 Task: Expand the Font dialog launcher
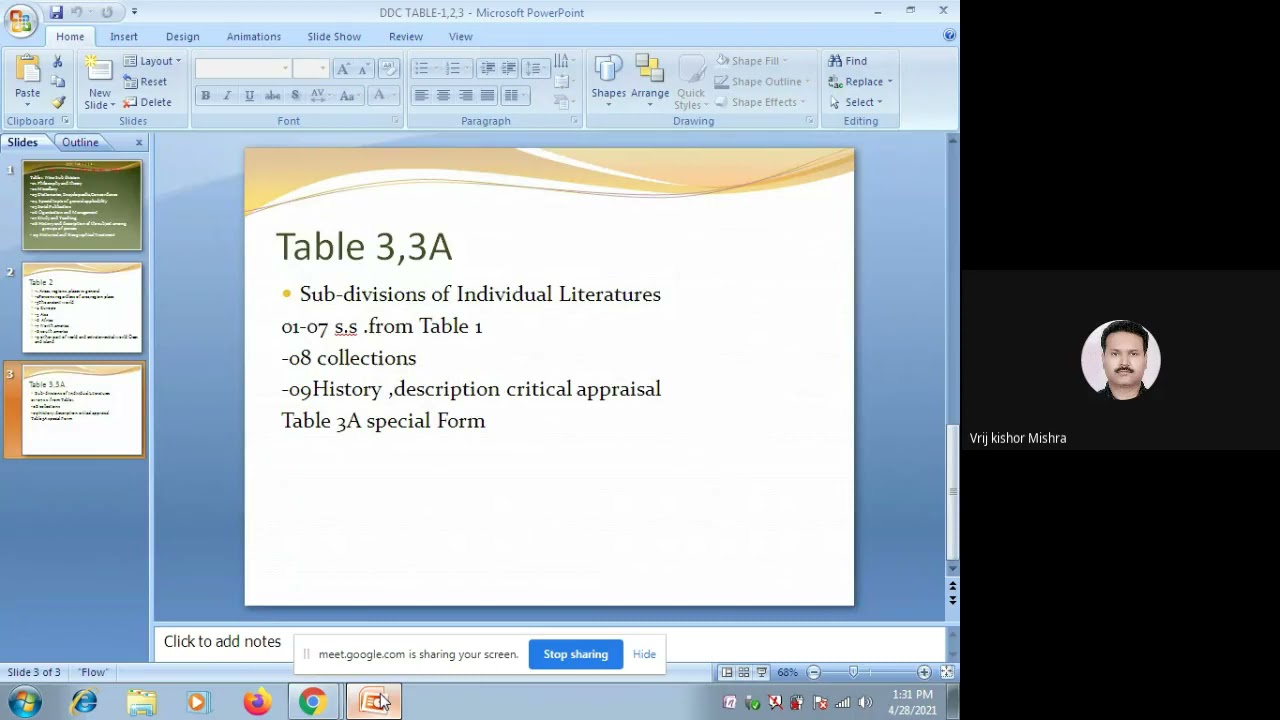pyautogui.click(x=395, y=121)
